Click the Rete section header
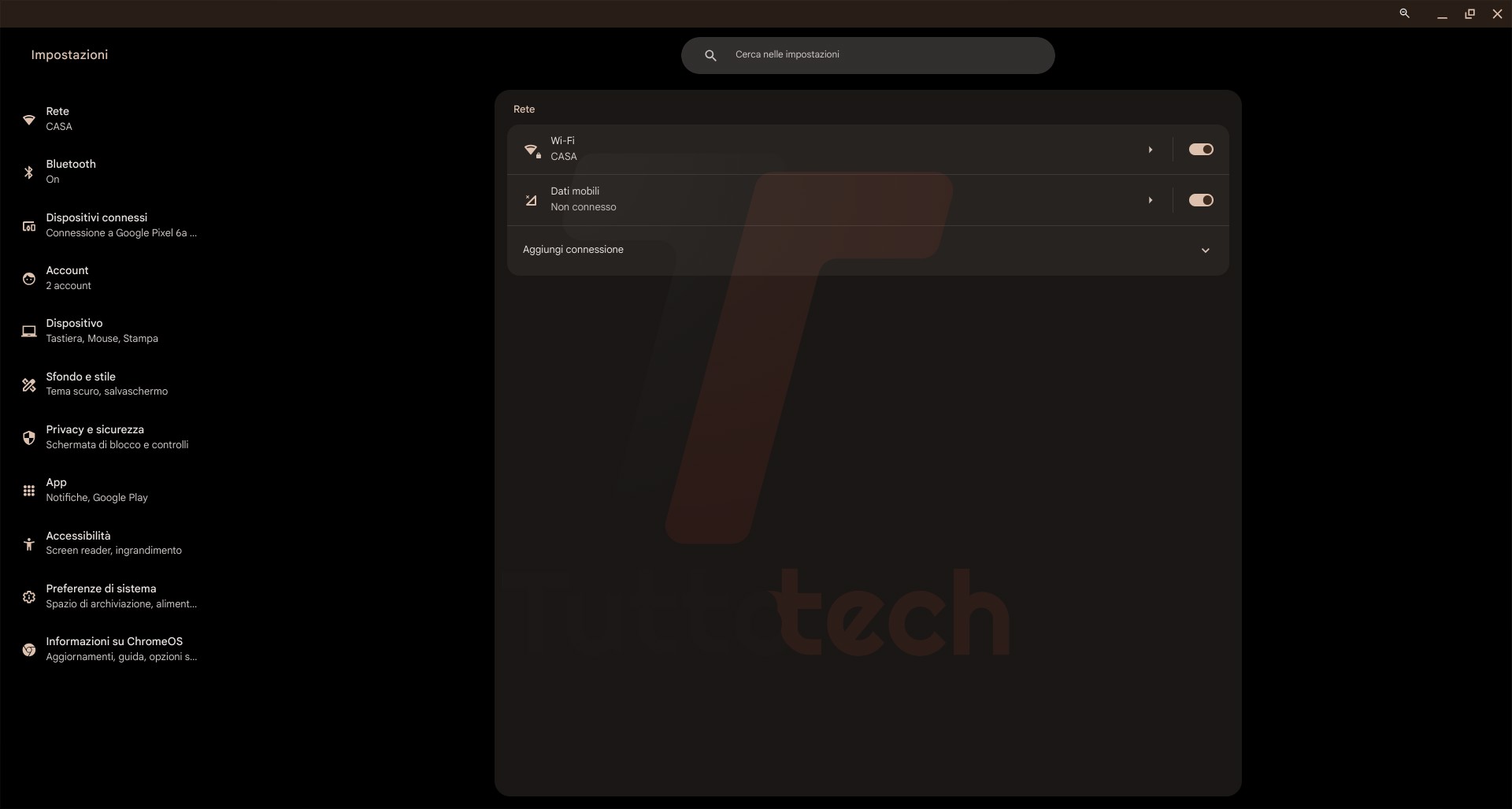1512x809 pixels. pos(523,109)
